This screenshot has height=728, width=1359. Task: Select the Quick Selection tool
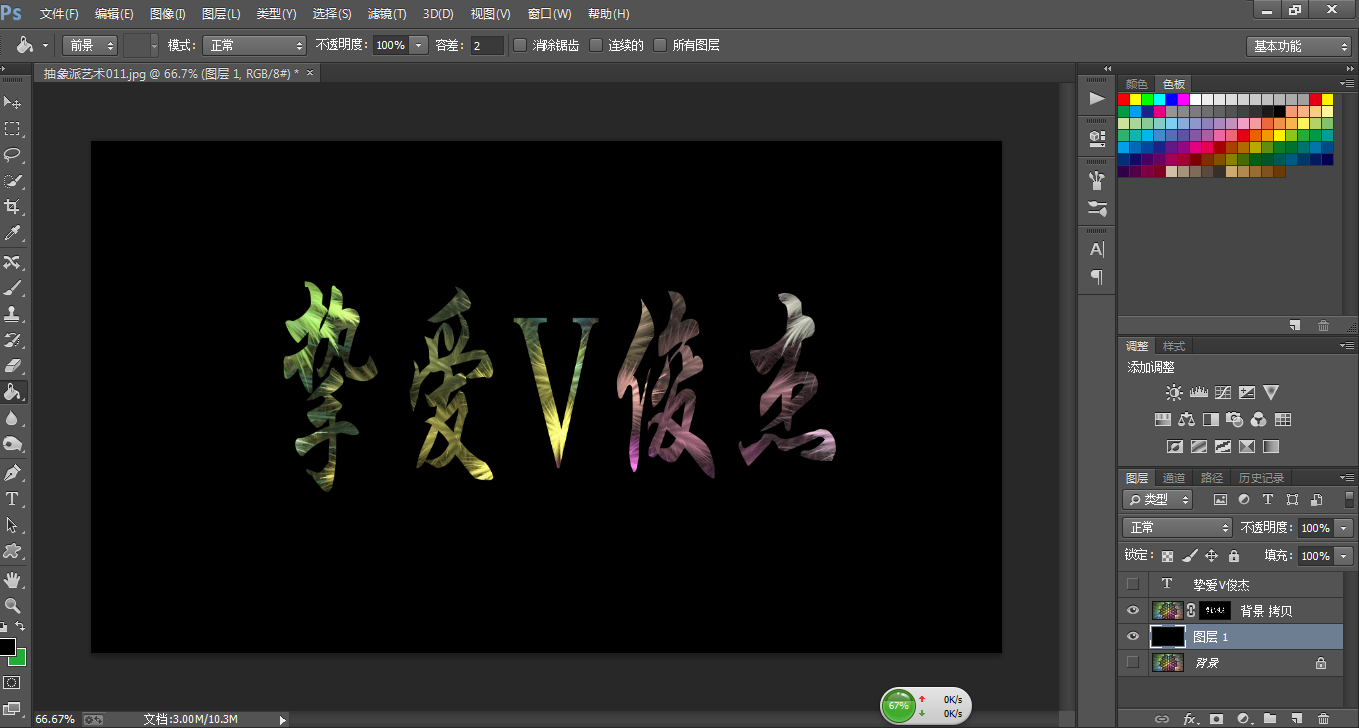[13, 180]
